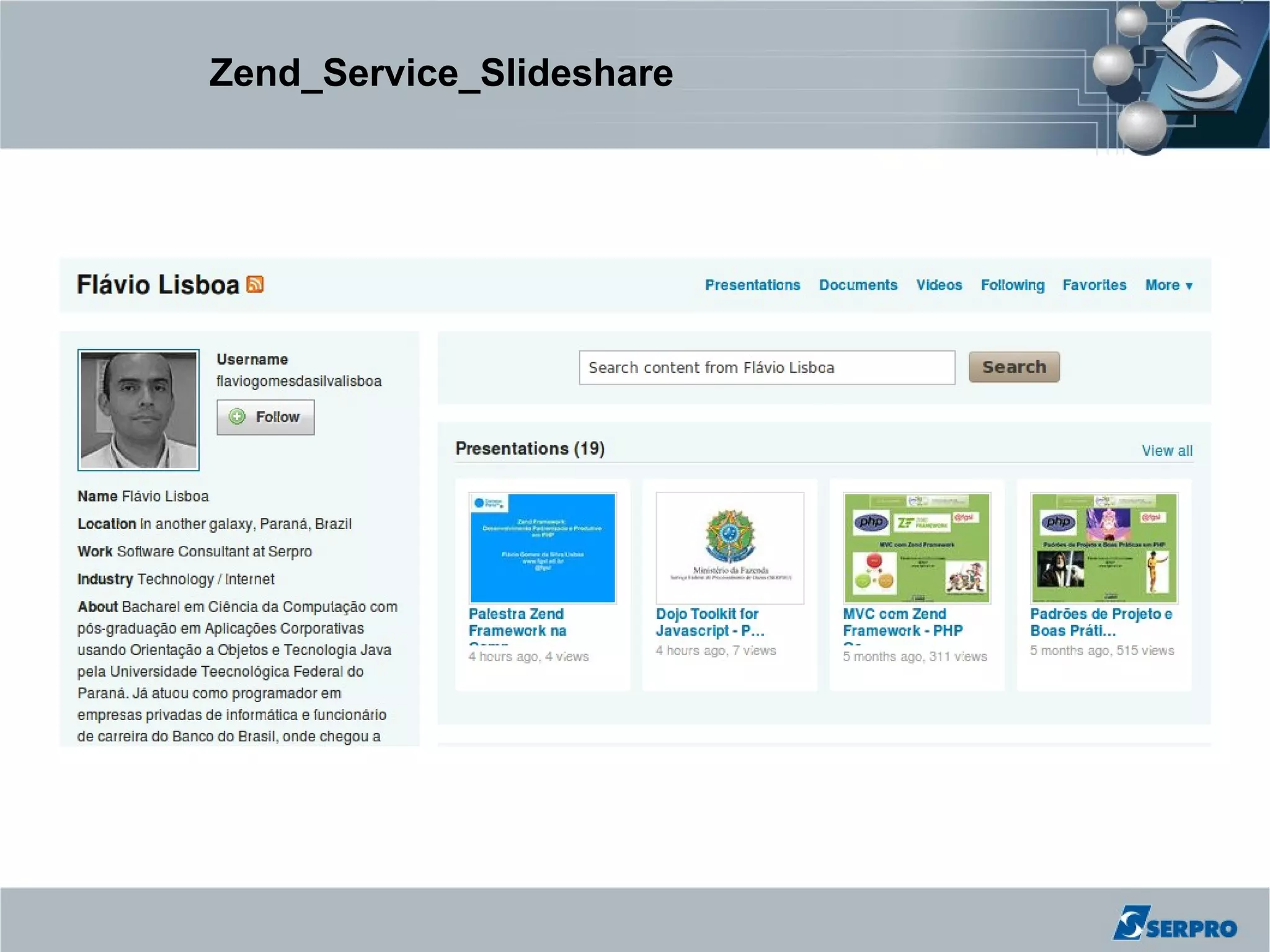Expand the More dropdown menu
Screen dimensions: 1270x952
pyautogui.click(x=1168, y=285)
